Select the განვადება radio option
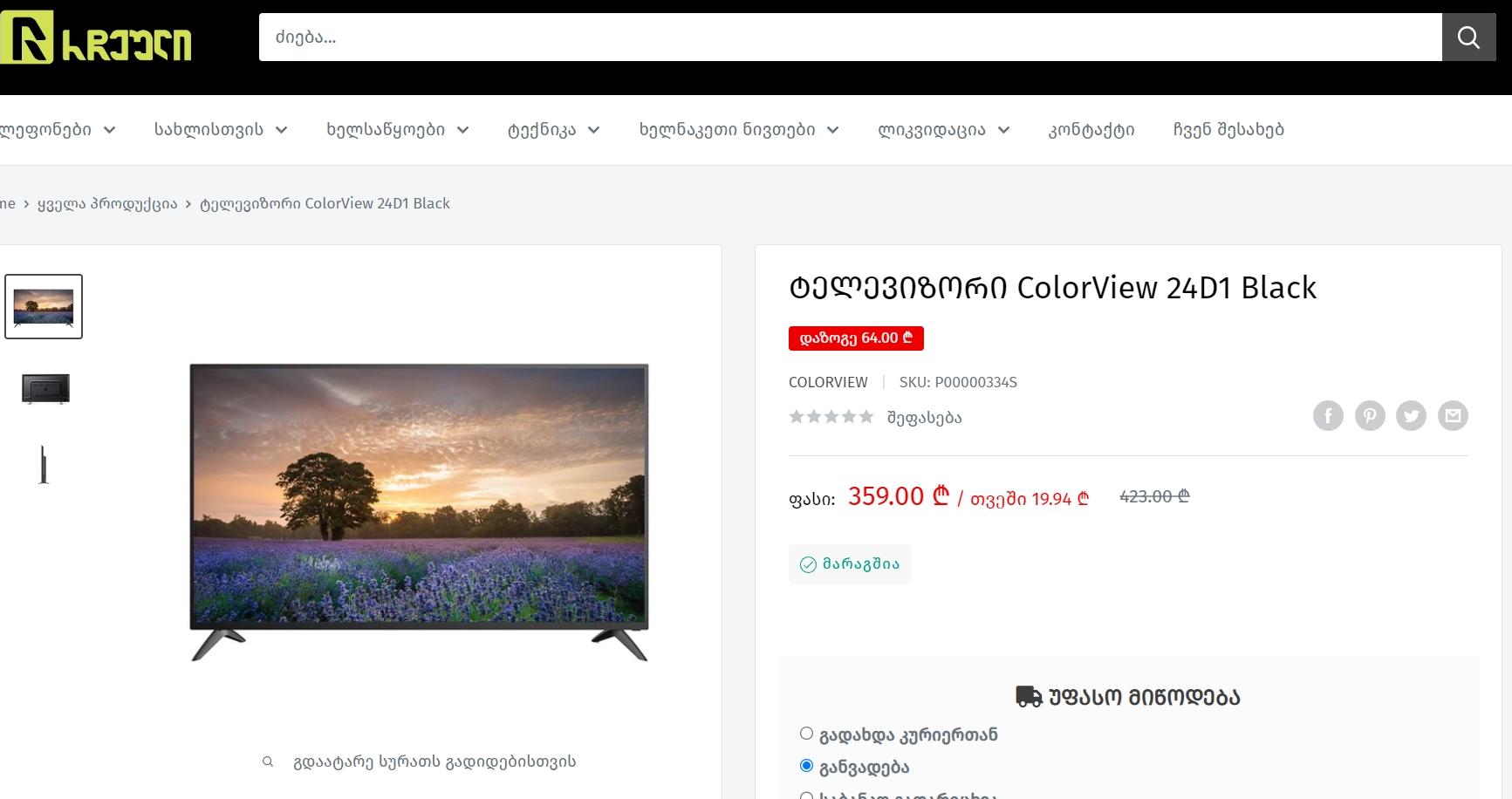Image resolution: width=1512 pixels, height=799 pixels. [x=806, y=766]
